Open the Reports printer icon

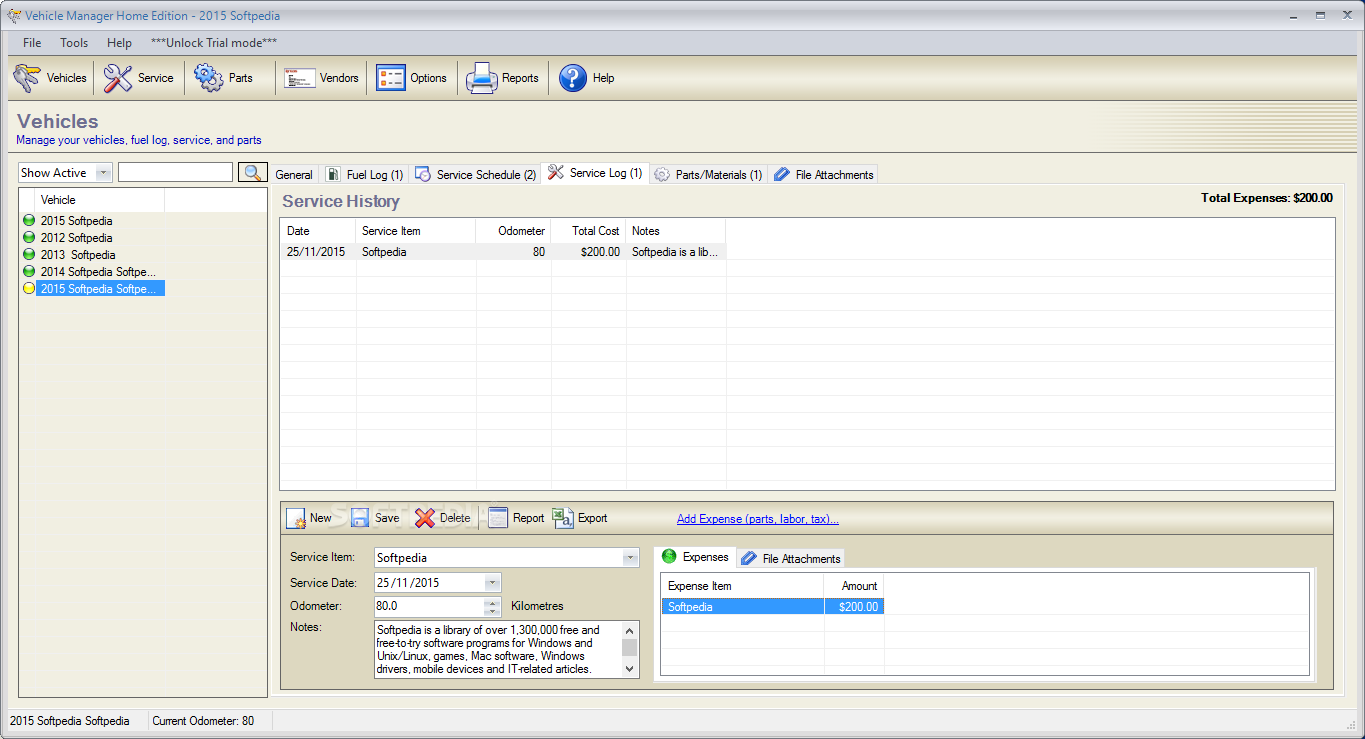(x=481, y=78)
